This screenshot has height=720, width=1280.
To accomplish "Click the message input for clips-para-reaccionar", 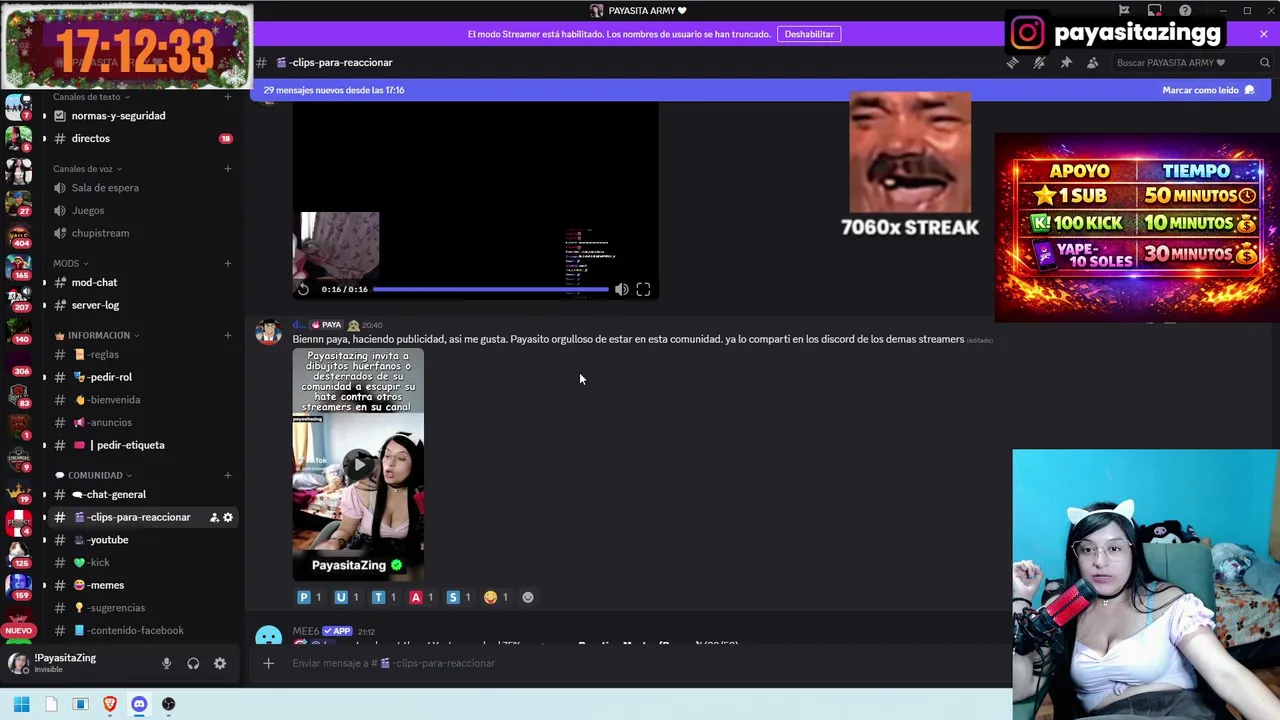I will (640, 663).
